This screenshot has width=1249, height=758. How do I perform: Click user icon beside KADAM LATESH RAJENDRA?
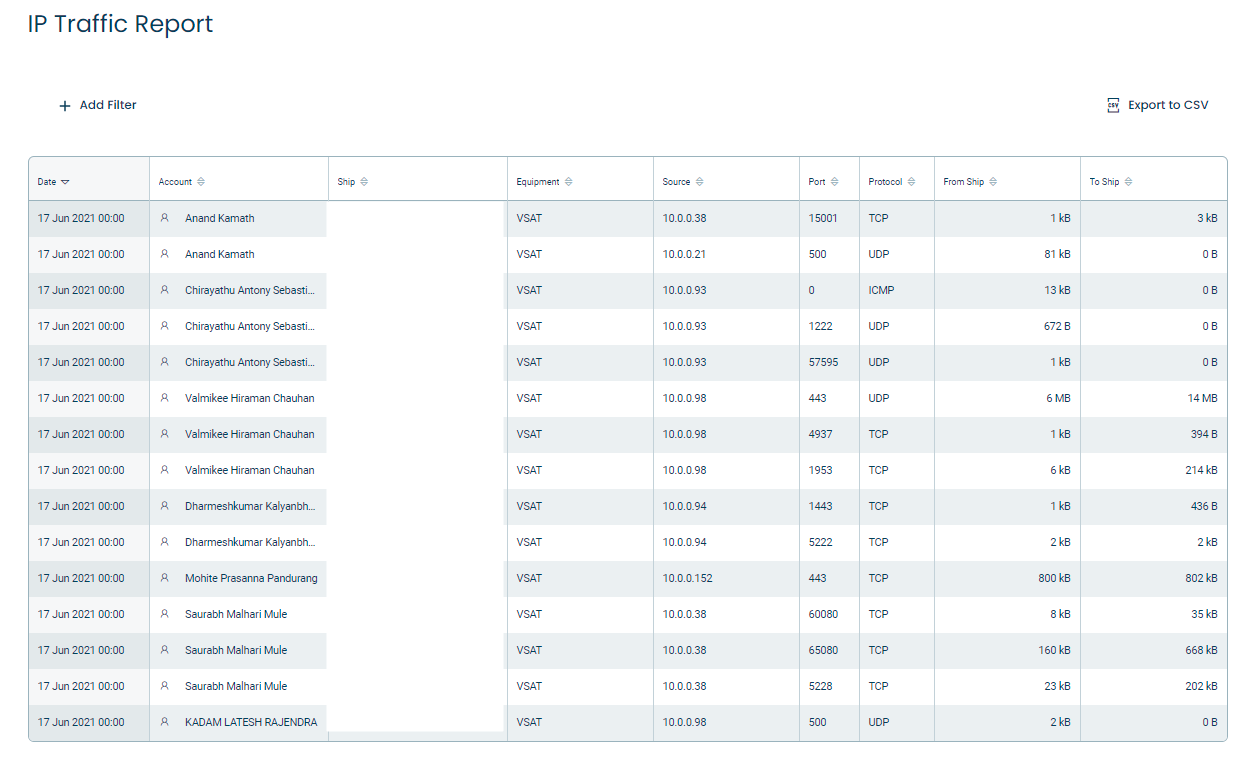pos(165,722)
